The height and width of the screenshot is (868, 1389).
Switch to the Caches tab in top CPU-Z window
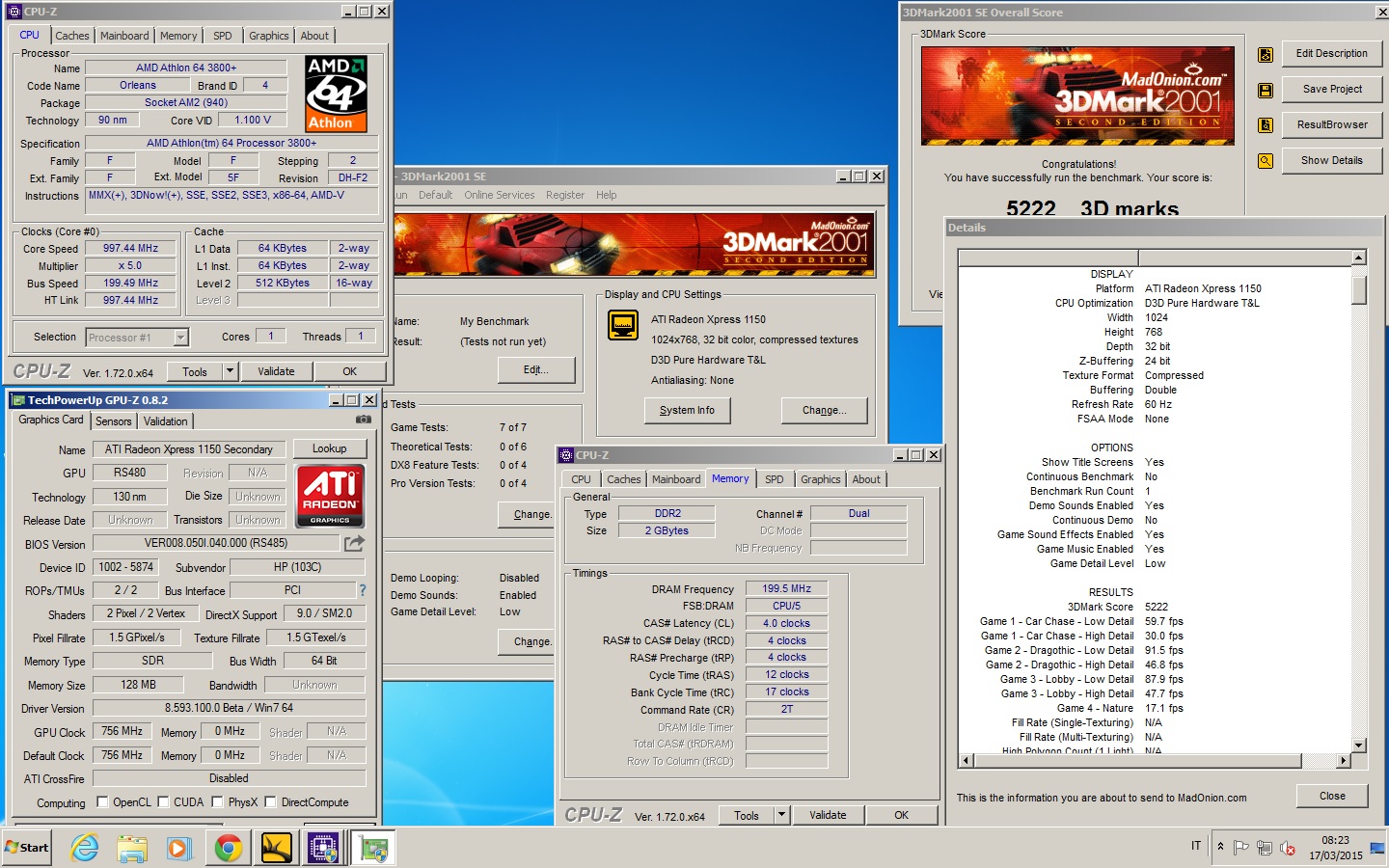(72, 36)
